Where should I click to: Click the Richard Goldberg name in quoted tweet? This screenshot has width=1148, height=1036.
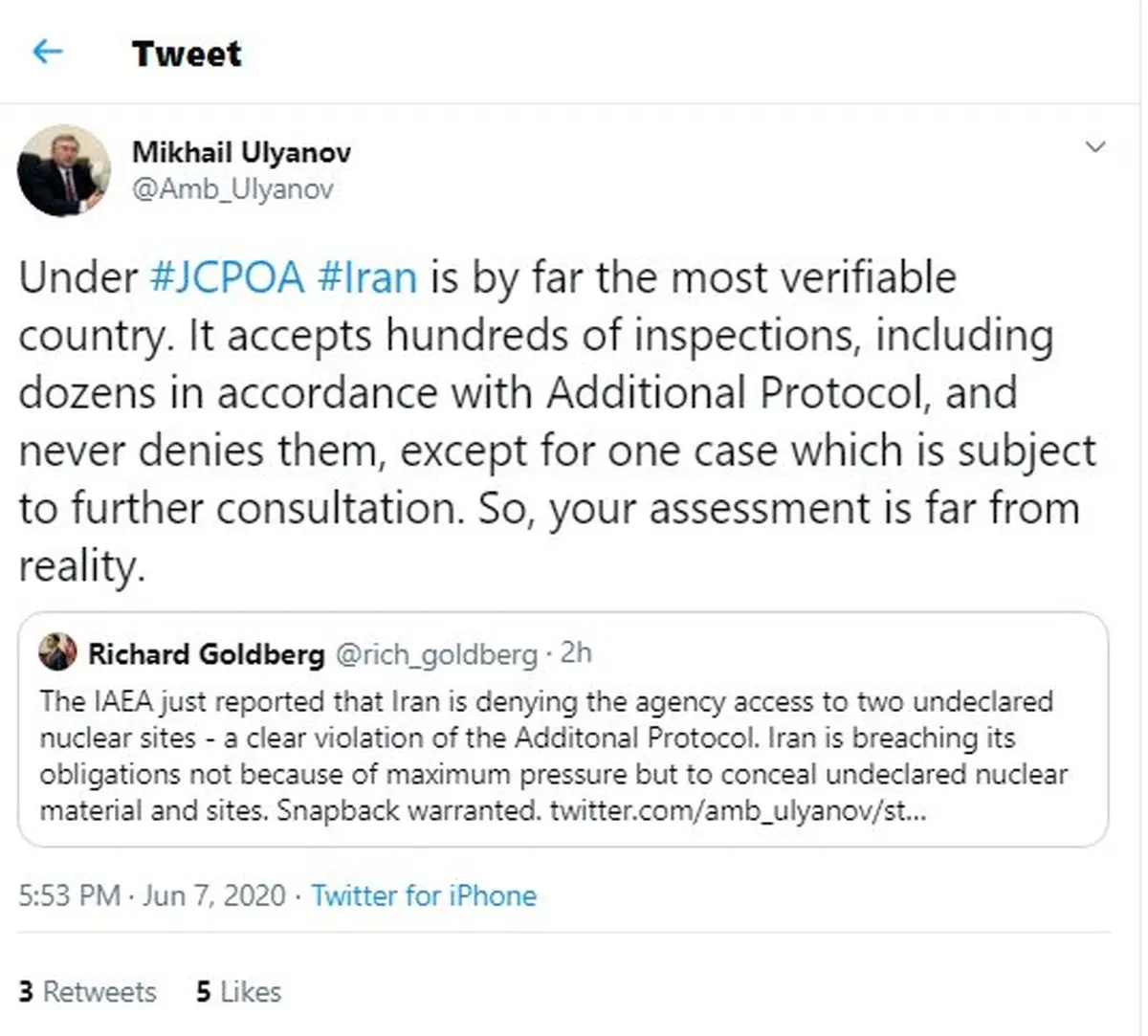206,653
